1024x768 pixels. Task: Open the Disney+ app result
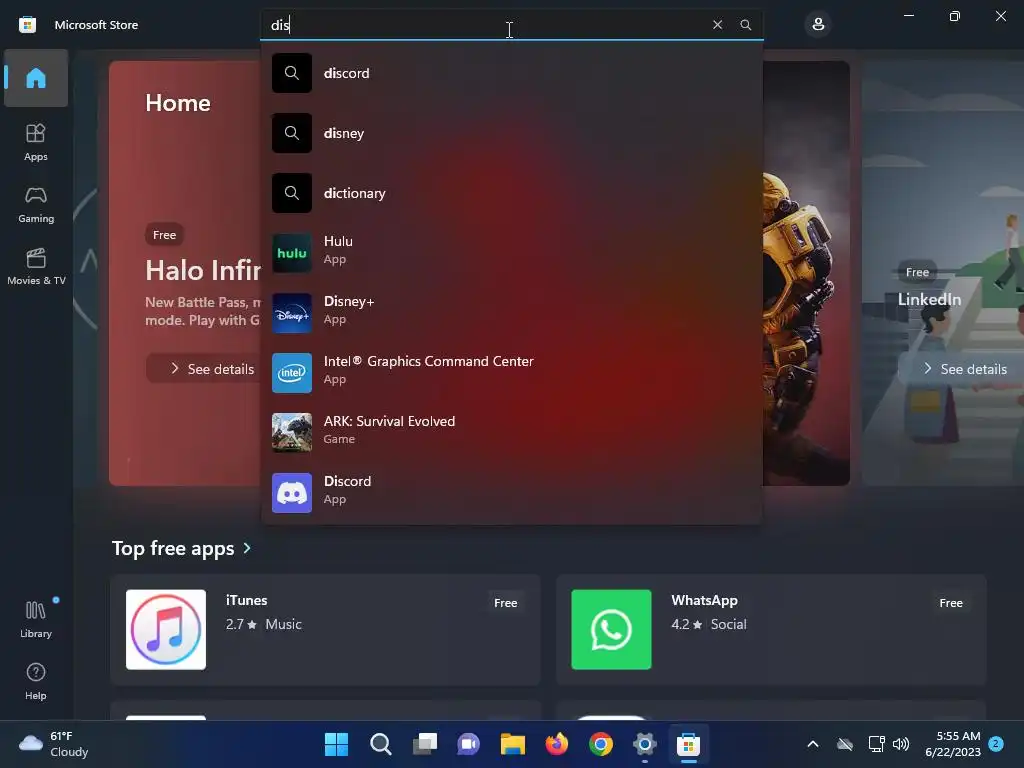[x=511, y=313]
